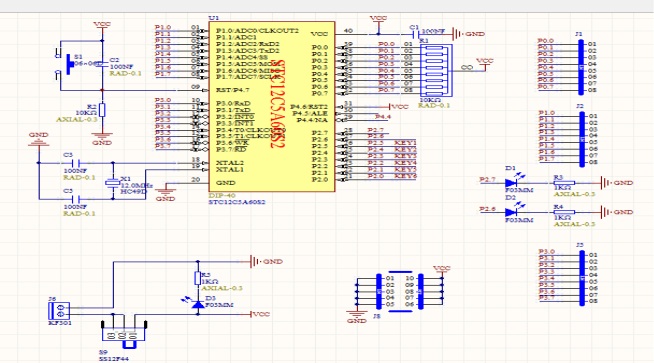Viewport: 654px width, 363px height.
Task: Select the STC12C5A60S2 microcontroller chip U1
Action: (x=272, y=107)
